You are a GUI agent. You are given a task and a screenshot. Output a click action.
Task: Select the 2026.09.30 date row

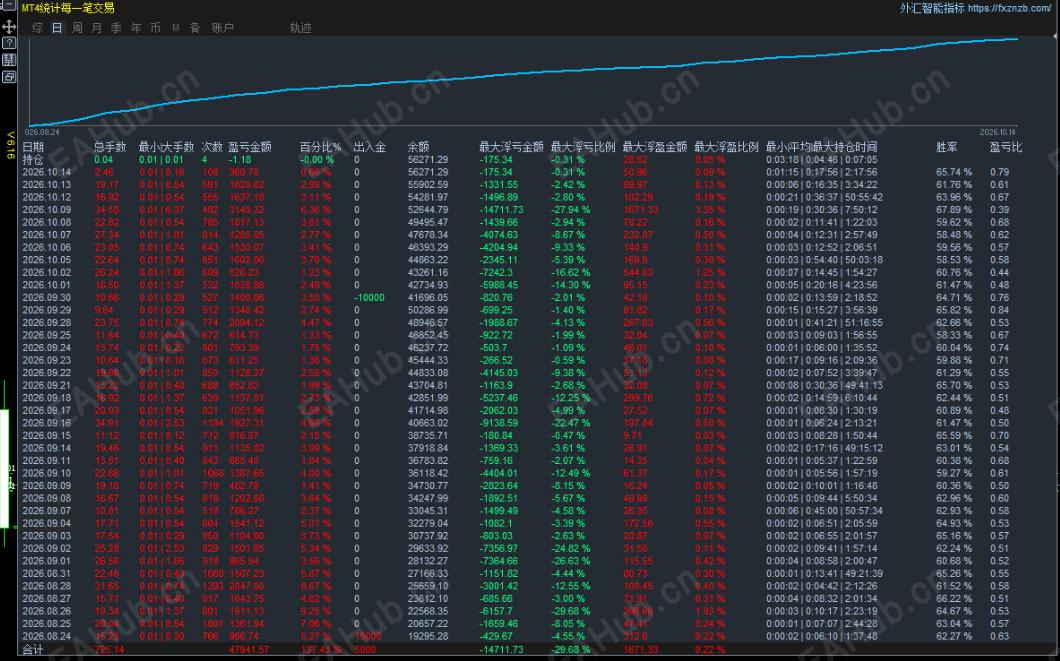click(x=47, y=297)
